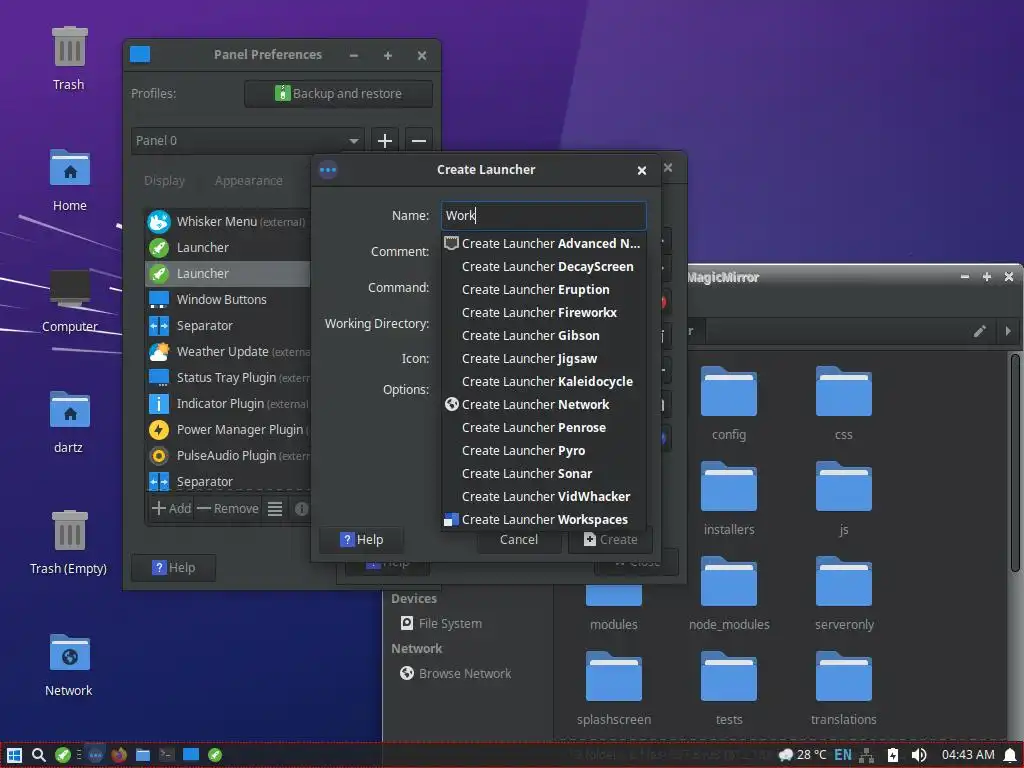Select the Sonar suggestion
Viewport: 1024px width, 768px height.
(x=543, y=473)
